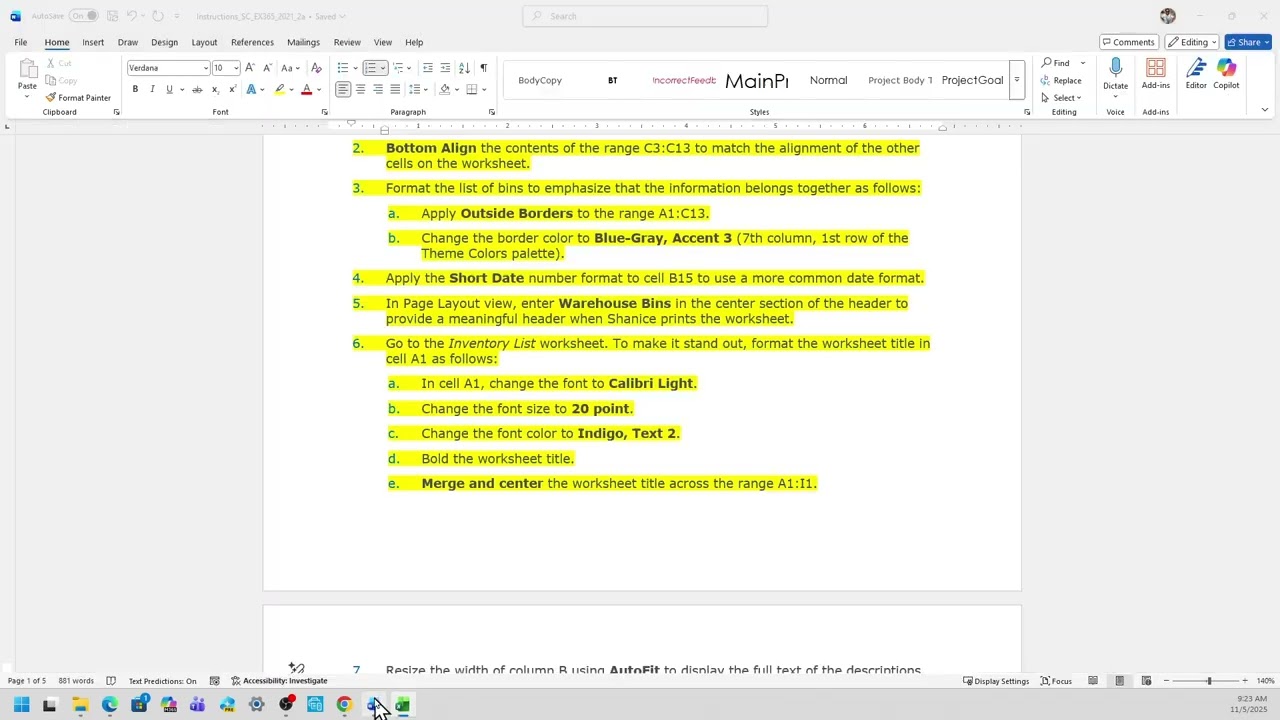Image resolution: width=1280 pixels, height=720 pixels.
Task: Click the Share button
Action: 1247,42
